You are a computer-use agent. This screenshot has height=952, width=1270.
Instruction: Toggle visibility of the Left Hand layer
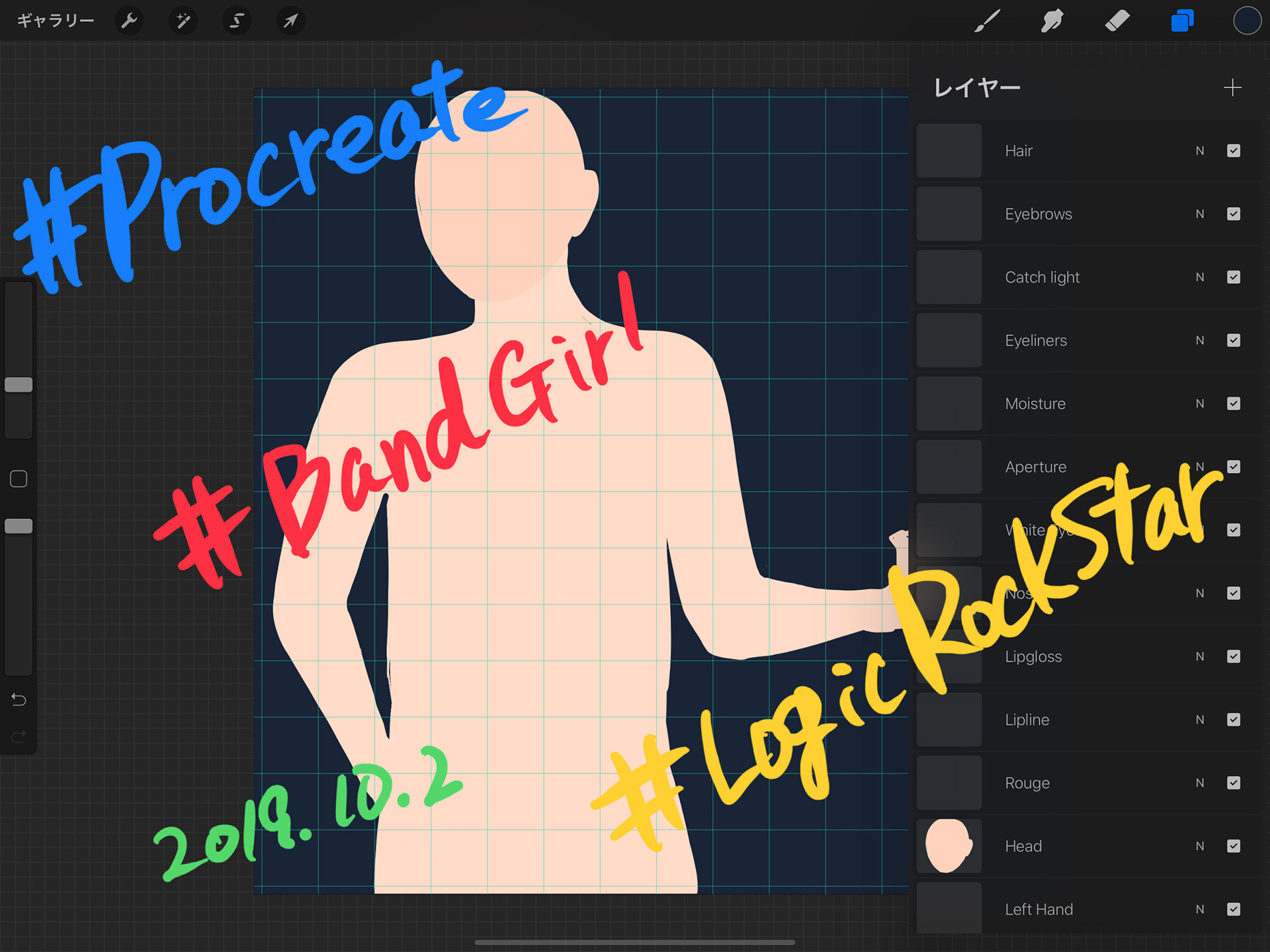coord(1234,909)
